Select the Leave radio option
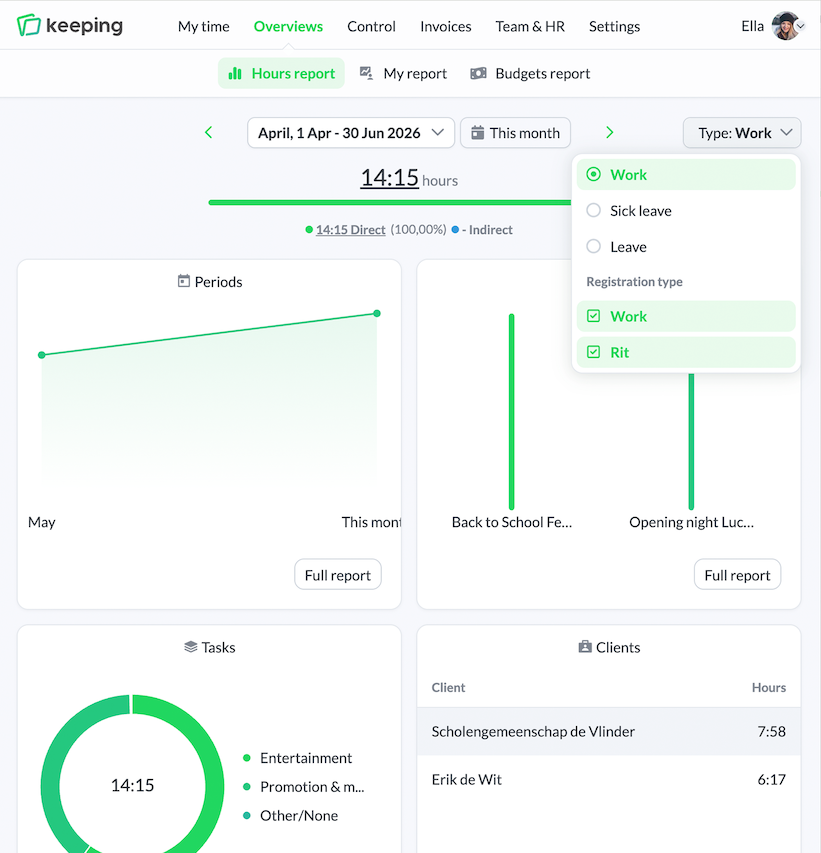 click(x=593, y=246)
